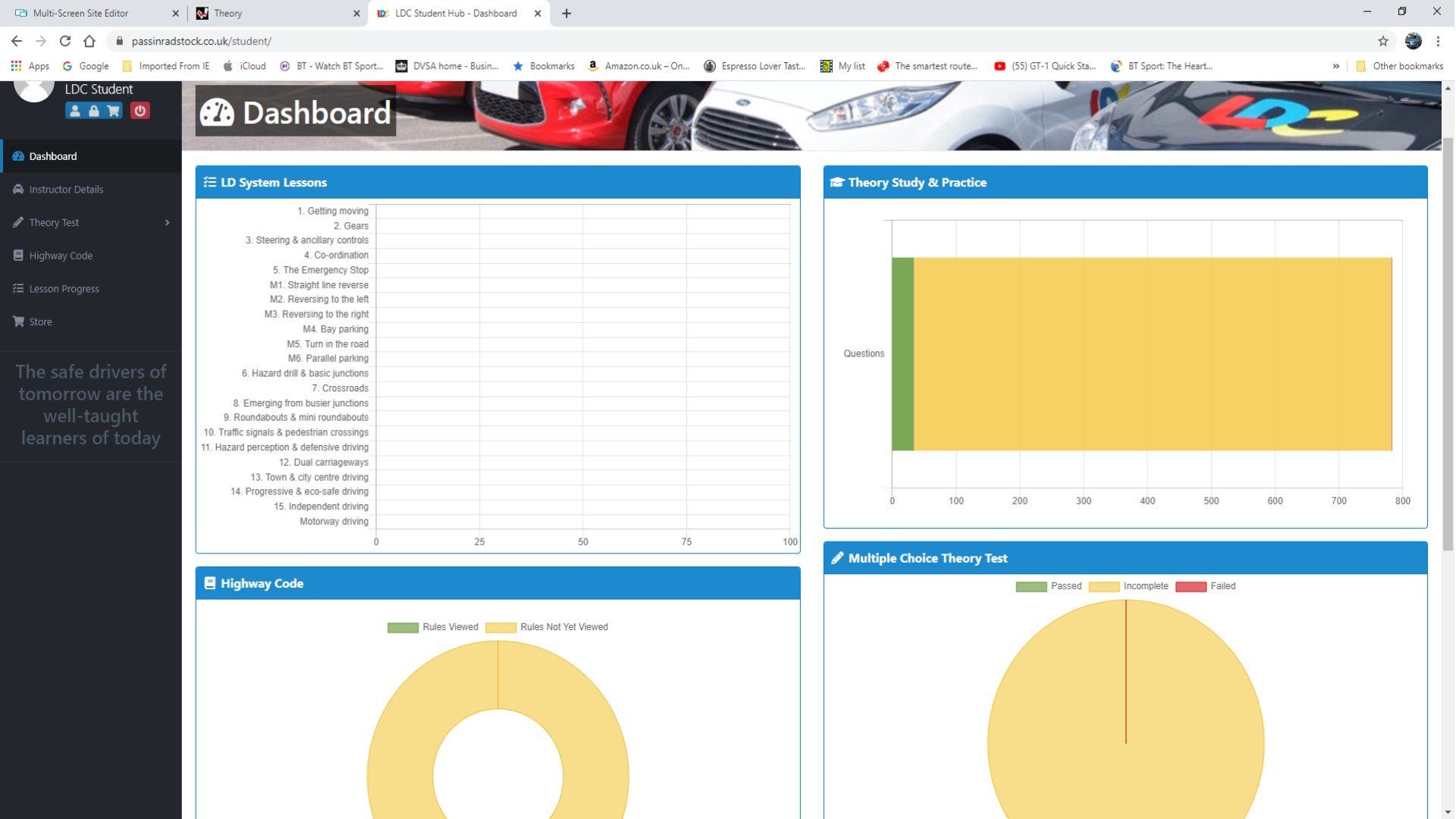Viewport: 1456px width, 819px height.
Task: Open a new browser tab
Action: point(566,13)
